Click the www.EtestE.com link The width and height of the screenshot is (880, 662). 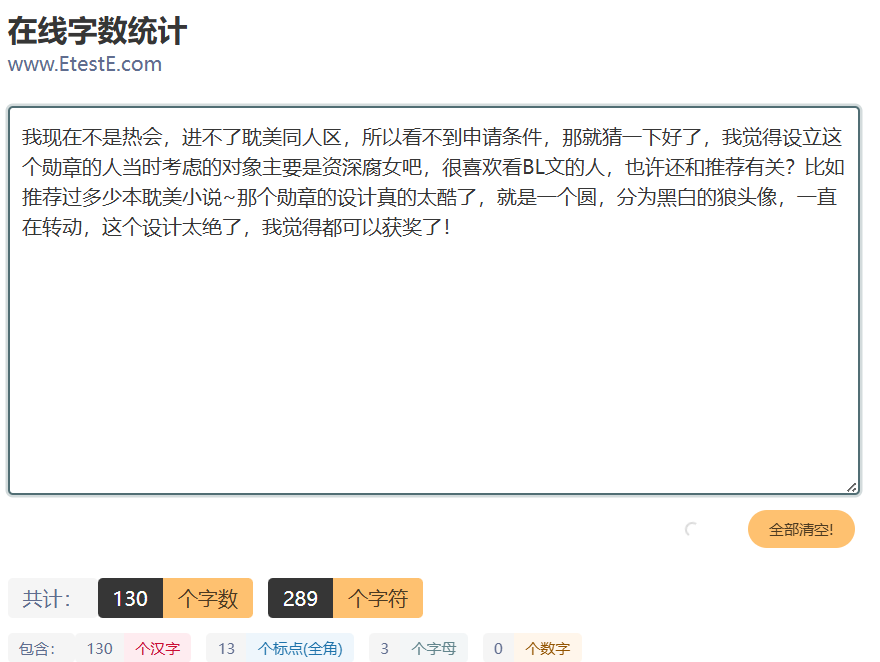pyautogui.click(x=85, y=64)
